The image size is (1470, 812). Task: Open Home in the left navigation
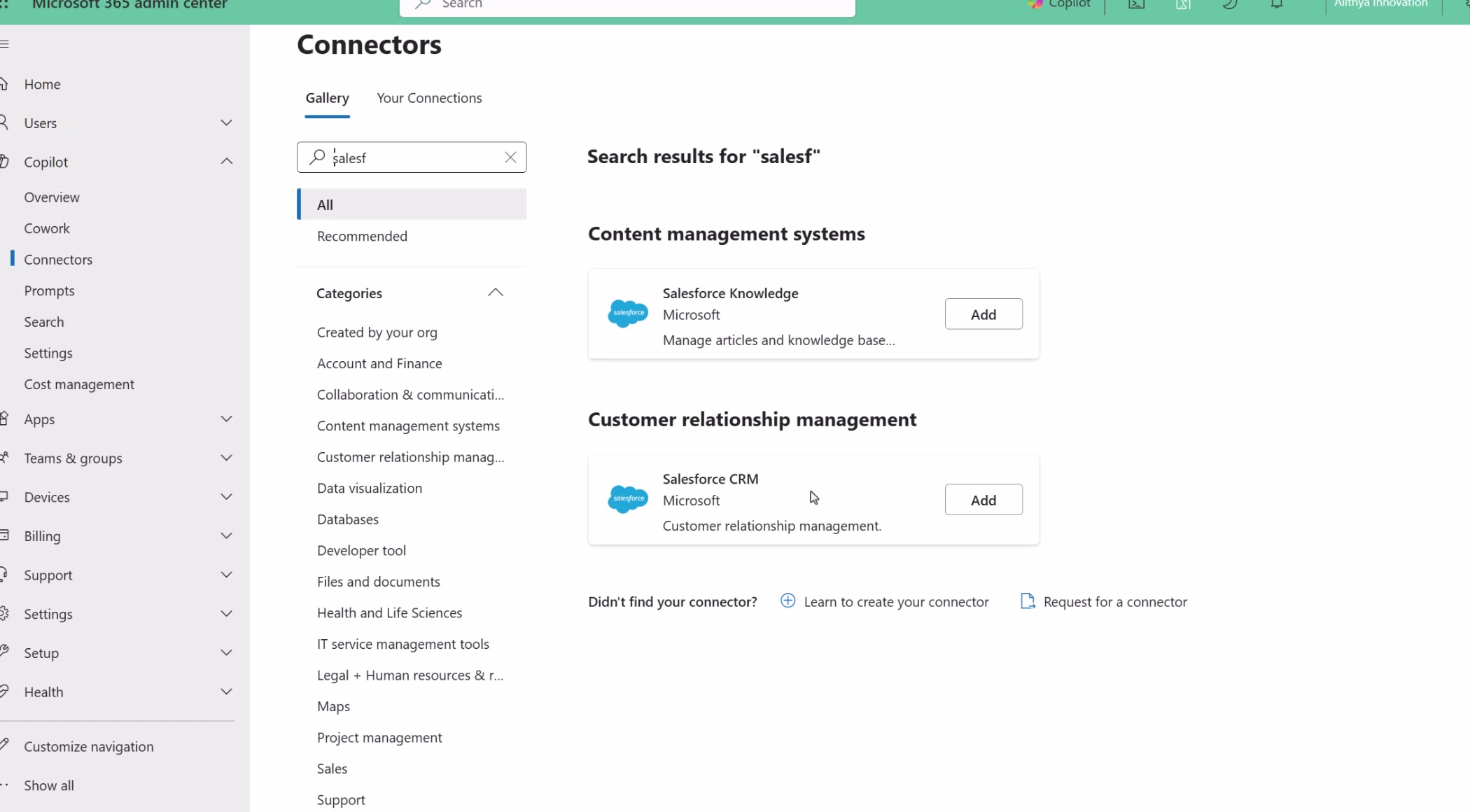(42, 84)
